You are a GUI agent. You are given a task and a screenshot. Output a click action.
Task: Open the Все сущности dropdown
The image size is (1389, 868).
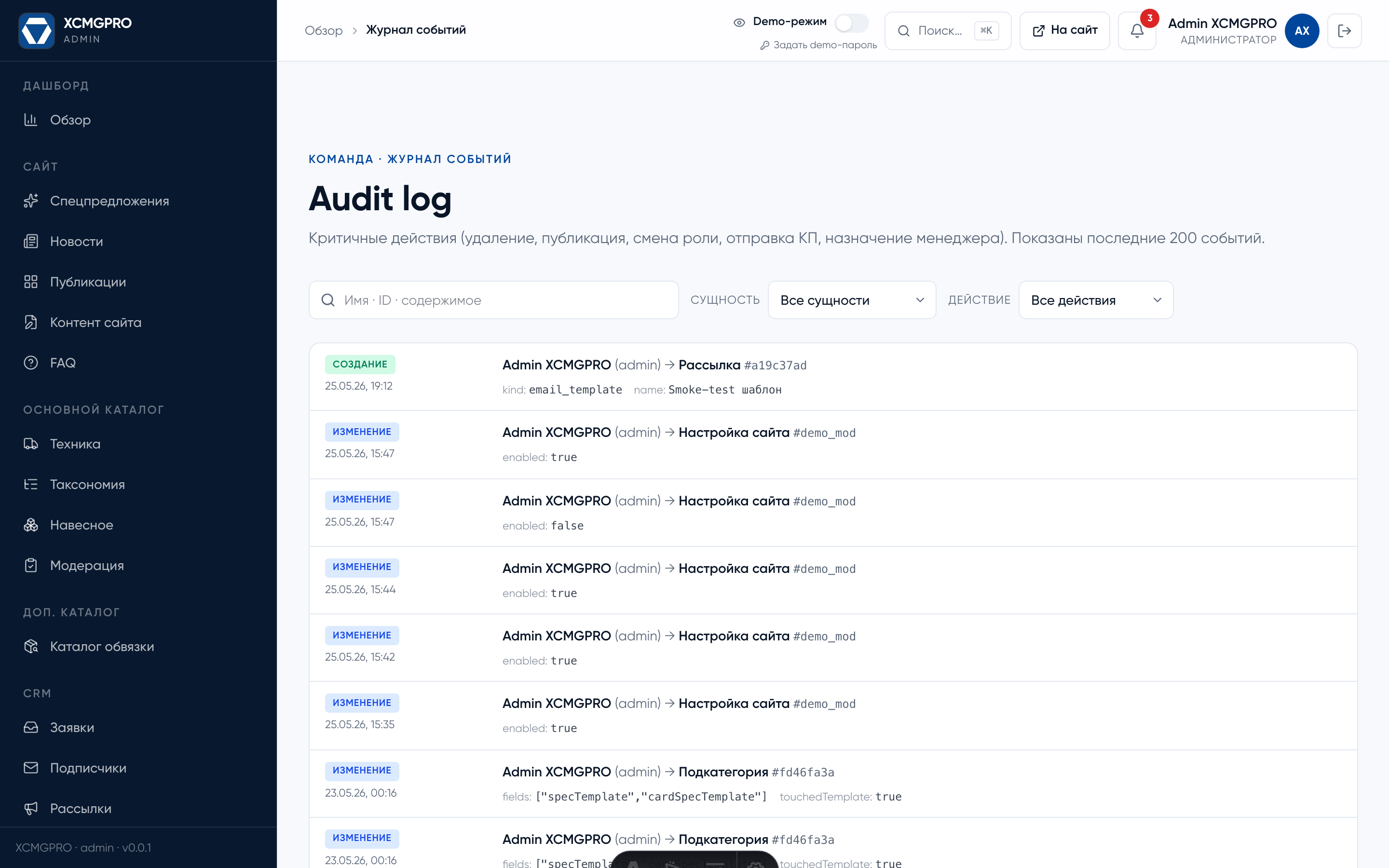(852, 299)
